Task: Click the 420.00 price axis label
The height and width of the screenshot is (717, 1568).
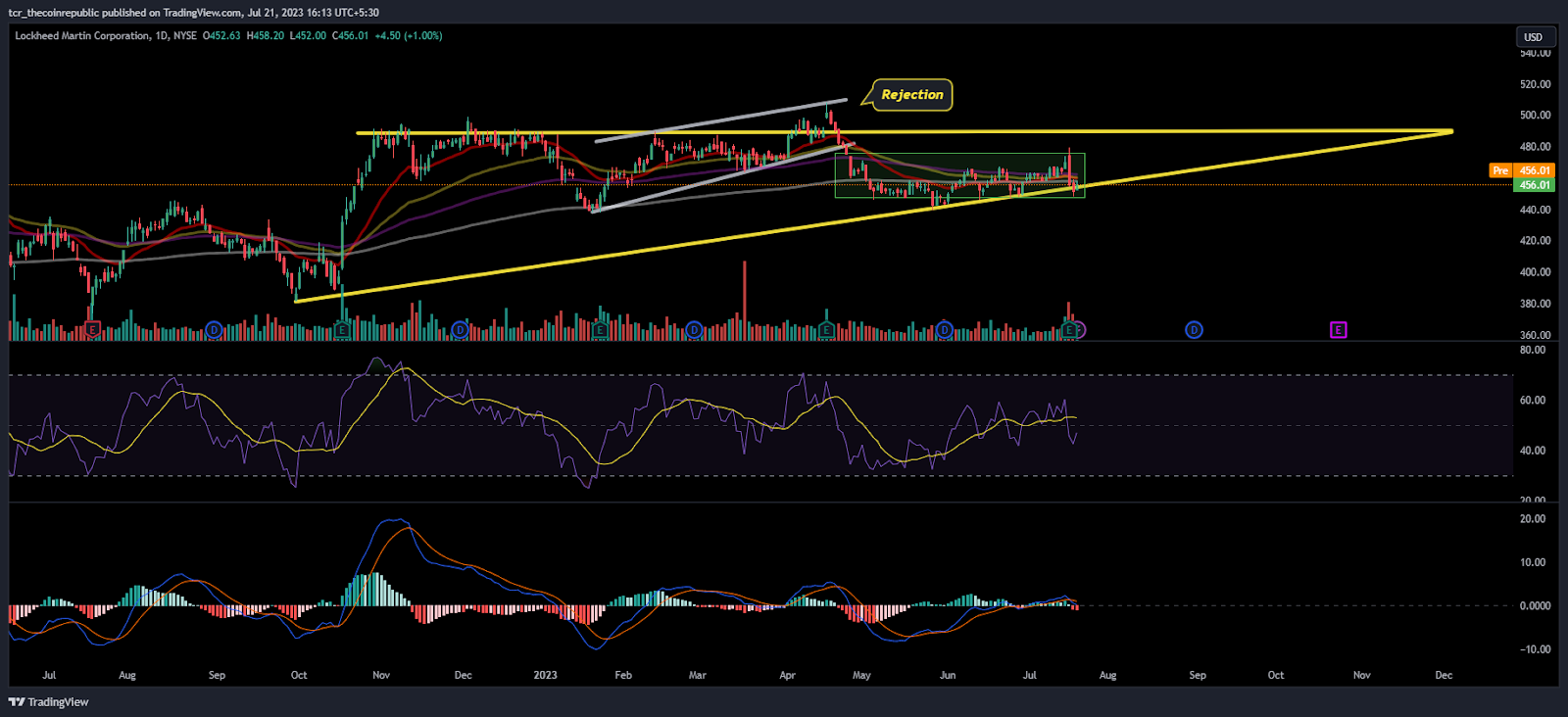Action: pyautogui.click(x=1535, y=241)
